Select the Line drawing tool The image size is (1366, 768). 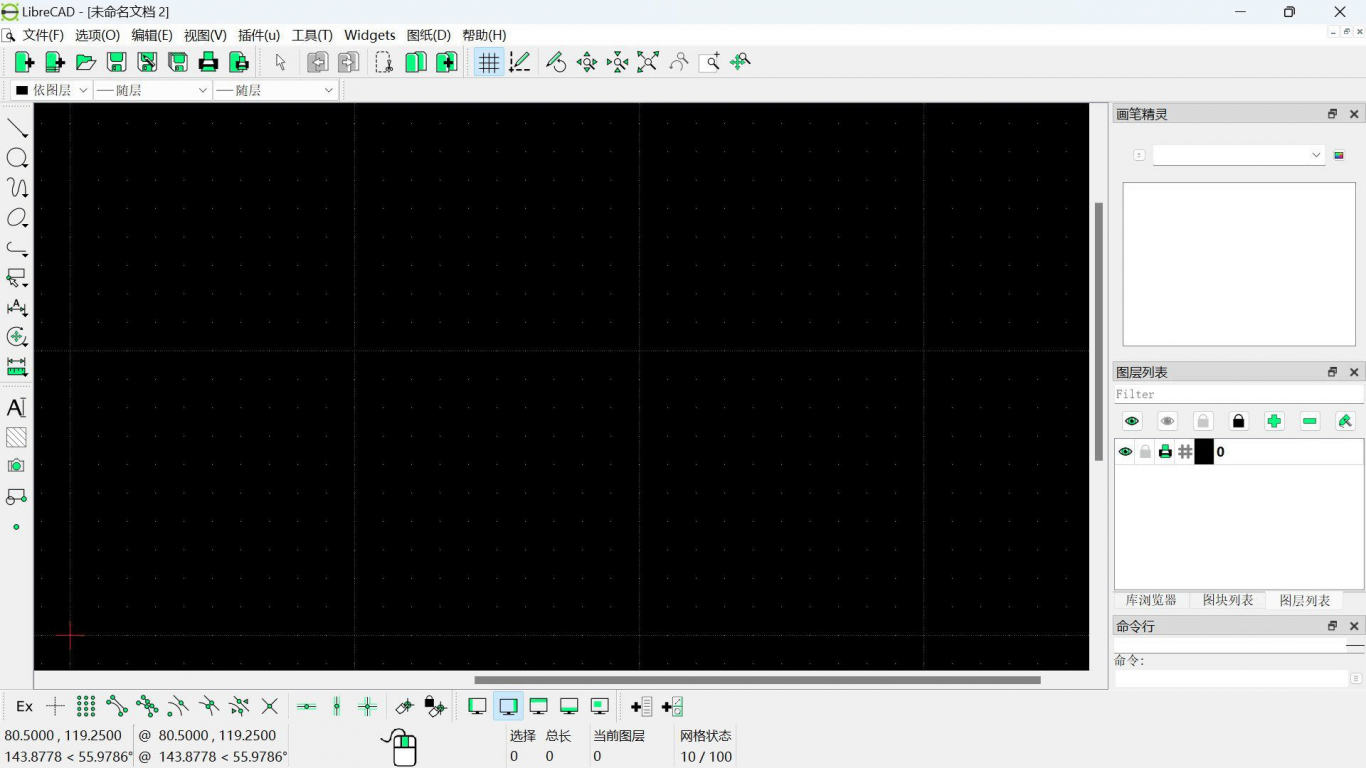click(x=17, y=128)
